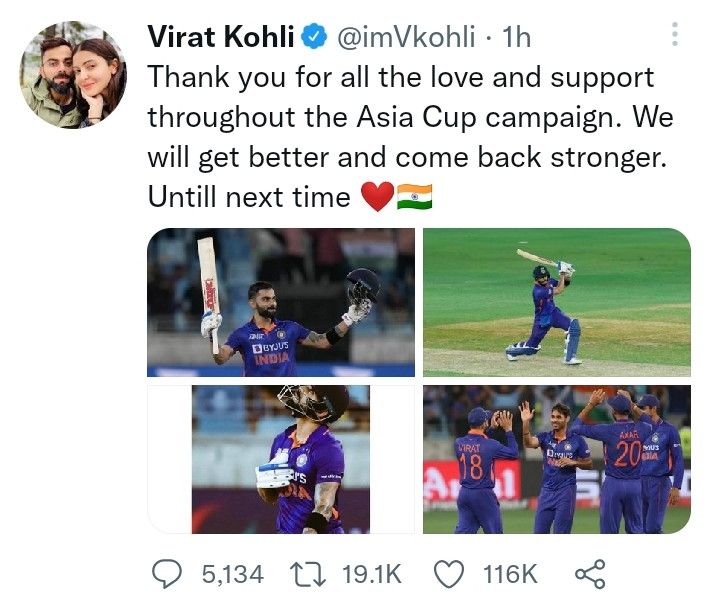
Task: Like the tweet with the heart icon
Action: click(x=450, y=573)
